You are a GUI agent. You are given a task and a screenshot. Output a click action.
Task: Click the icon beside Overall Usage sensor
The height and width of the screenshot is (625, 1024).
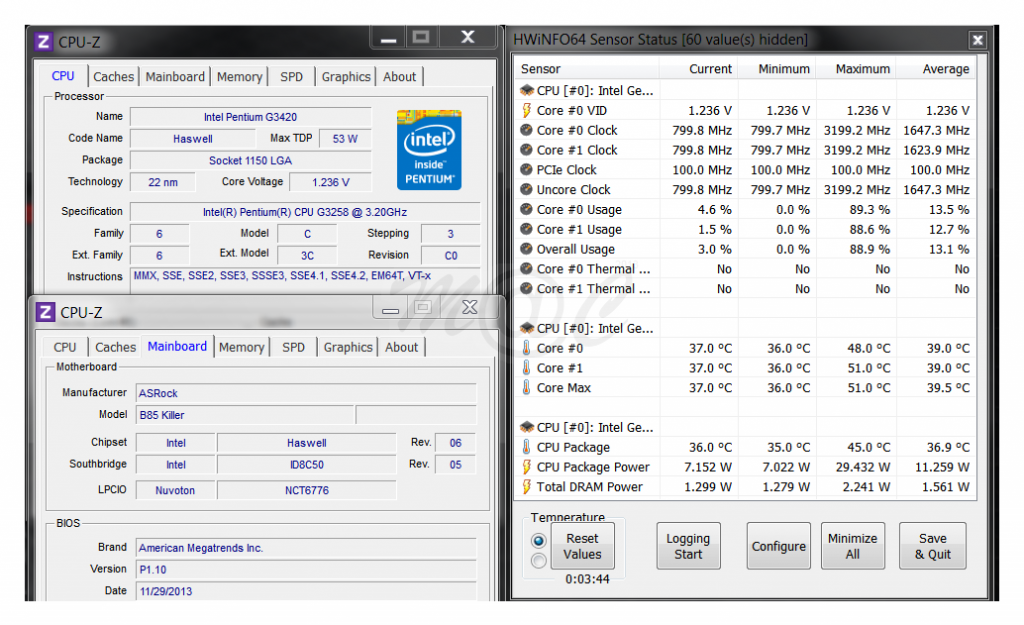click(x=526, y=249)
